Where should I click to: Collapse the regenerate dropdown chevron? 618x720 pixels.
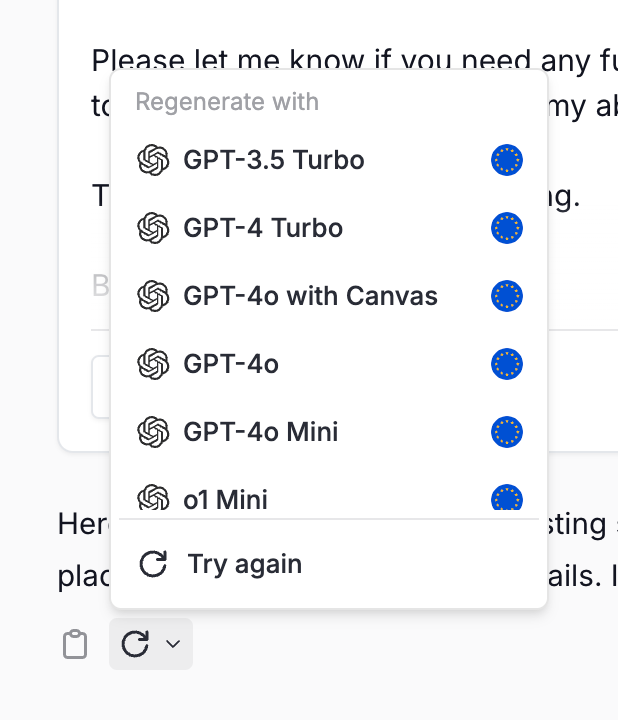pyautogui.click(x=173, y=645)
